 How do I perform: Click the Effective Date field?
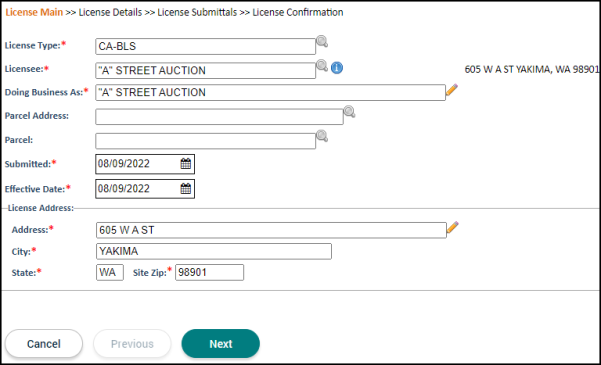pyautogui.click(x=145, y=189)
